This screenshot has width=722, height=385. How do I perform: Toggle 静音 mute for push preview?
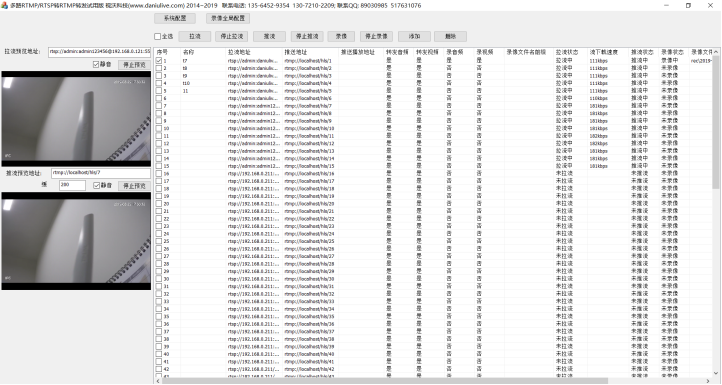(x=96, y=186)
